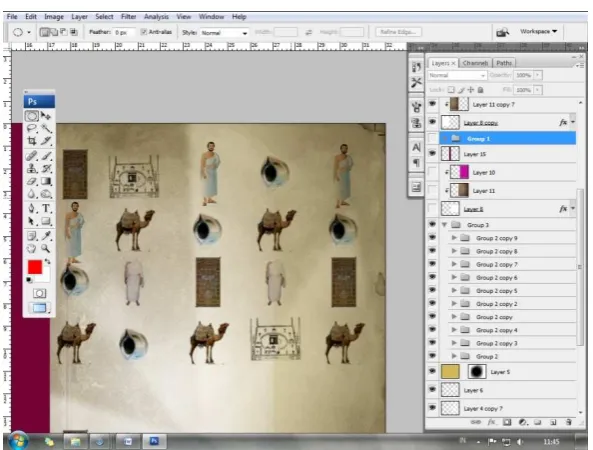Select the Zoom tool

point(46,249)
